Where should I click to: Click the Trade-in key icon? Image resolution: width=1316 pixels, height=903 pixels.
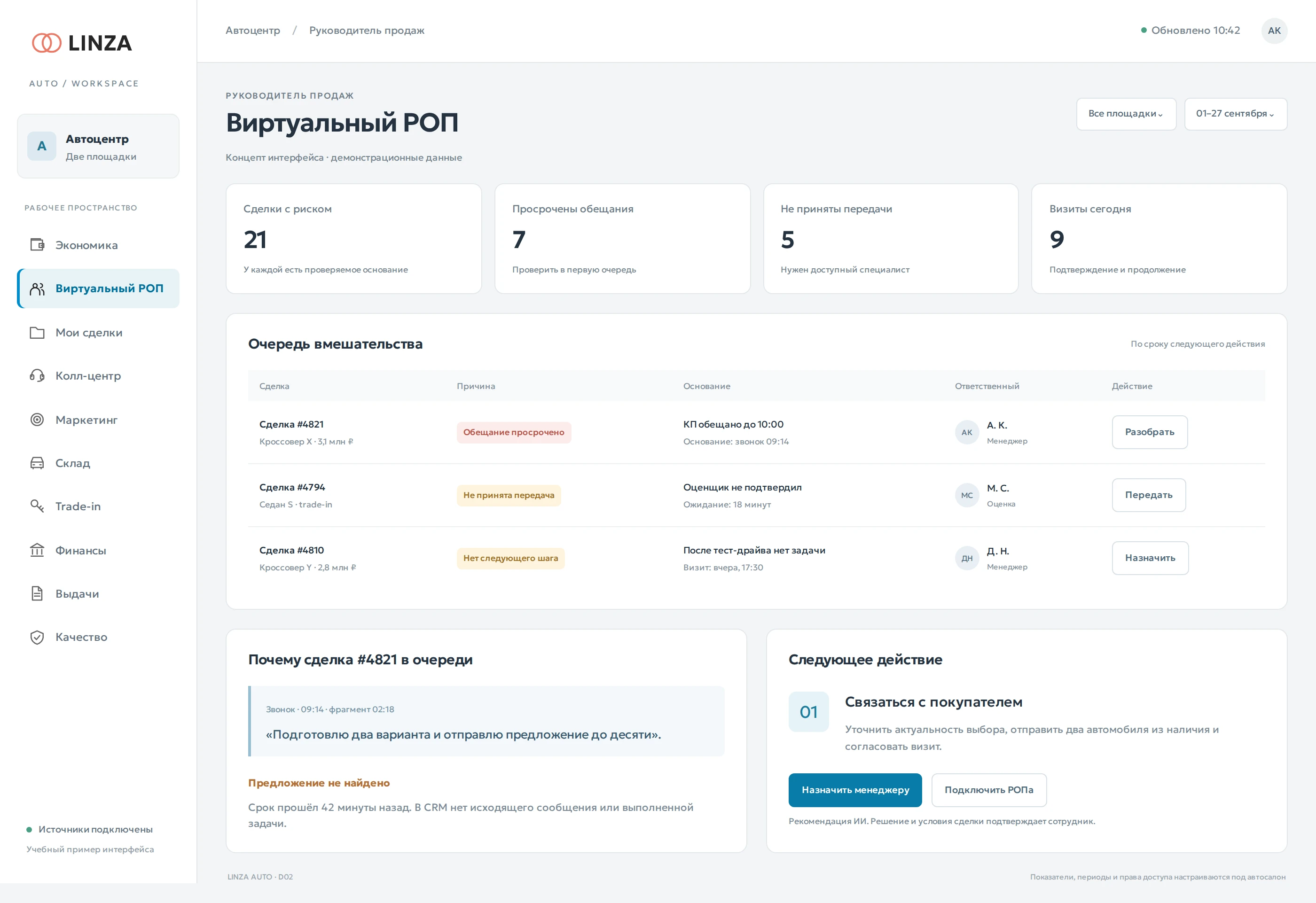click(x=37, y=506)
